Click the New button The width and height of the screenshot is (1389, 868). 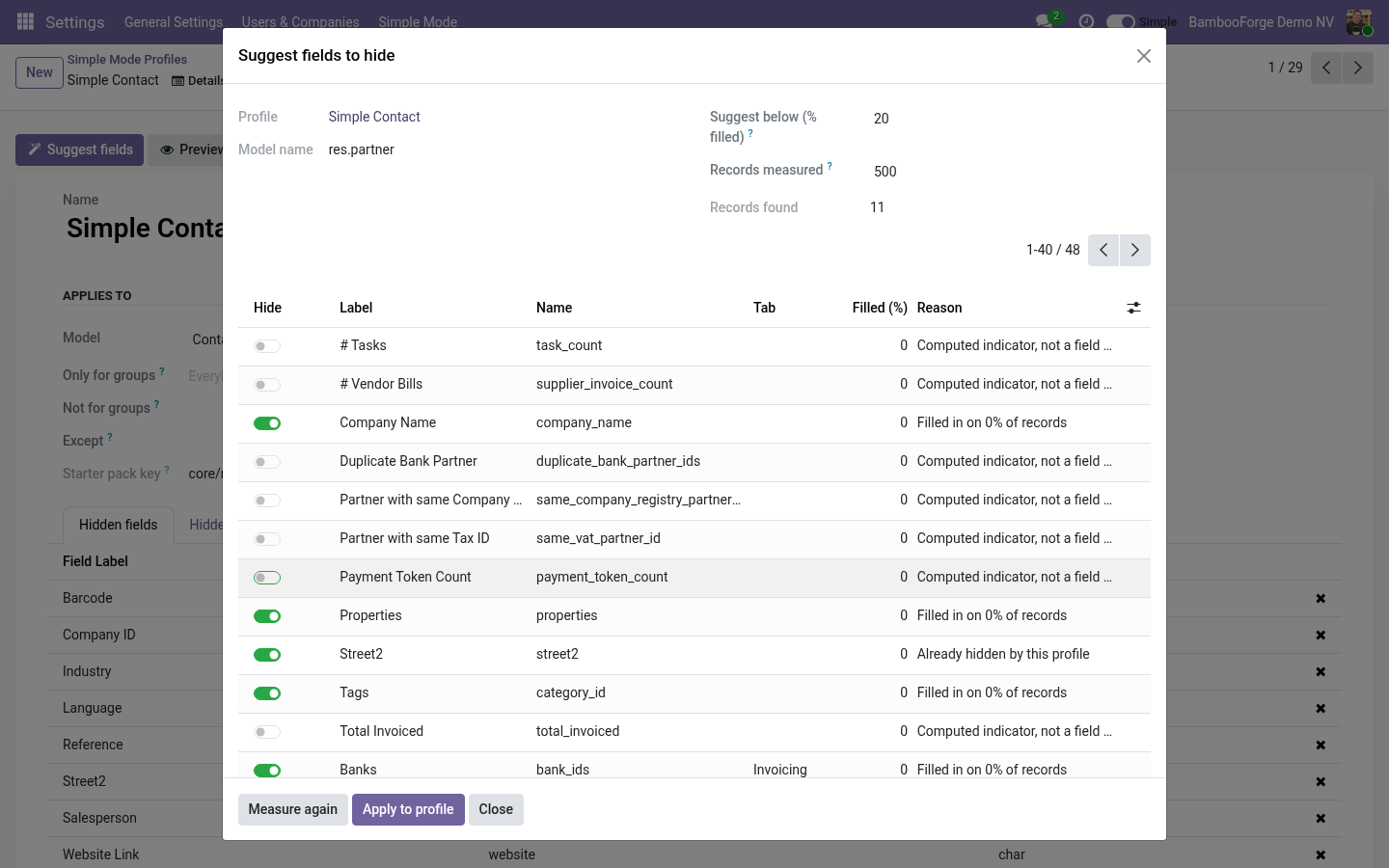tap(40, 72)
